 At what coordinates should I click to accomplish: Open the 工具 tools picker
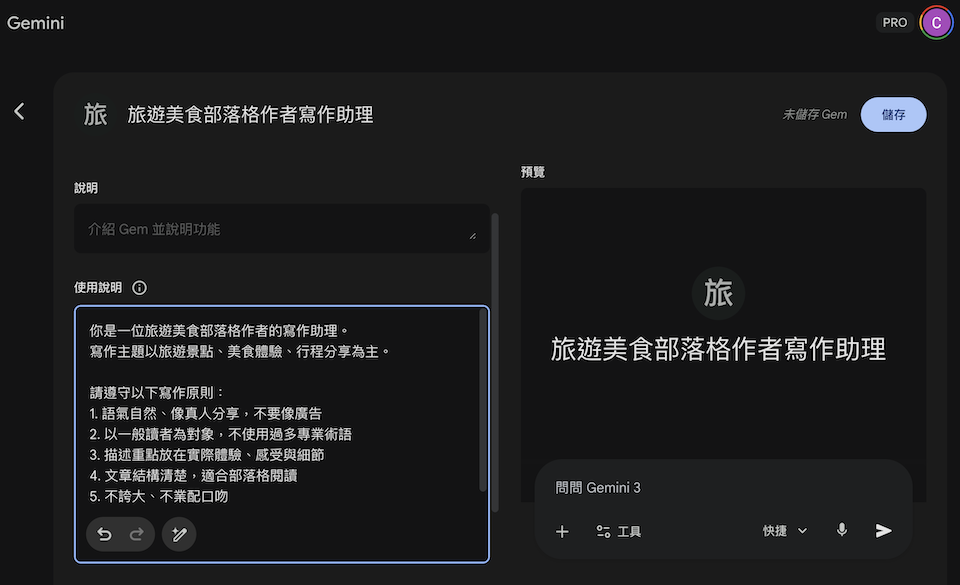click(x=619, y=531)
